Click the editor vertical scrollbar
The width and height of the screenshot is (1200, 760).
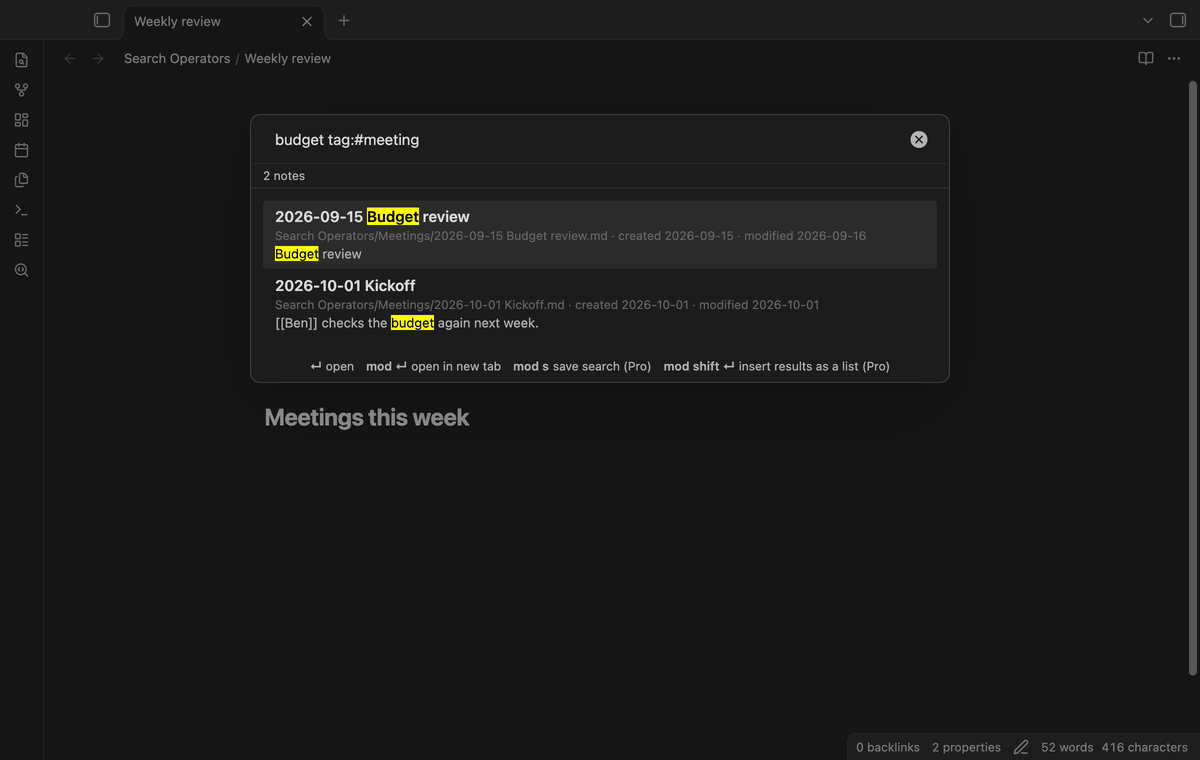[1192, 378]
